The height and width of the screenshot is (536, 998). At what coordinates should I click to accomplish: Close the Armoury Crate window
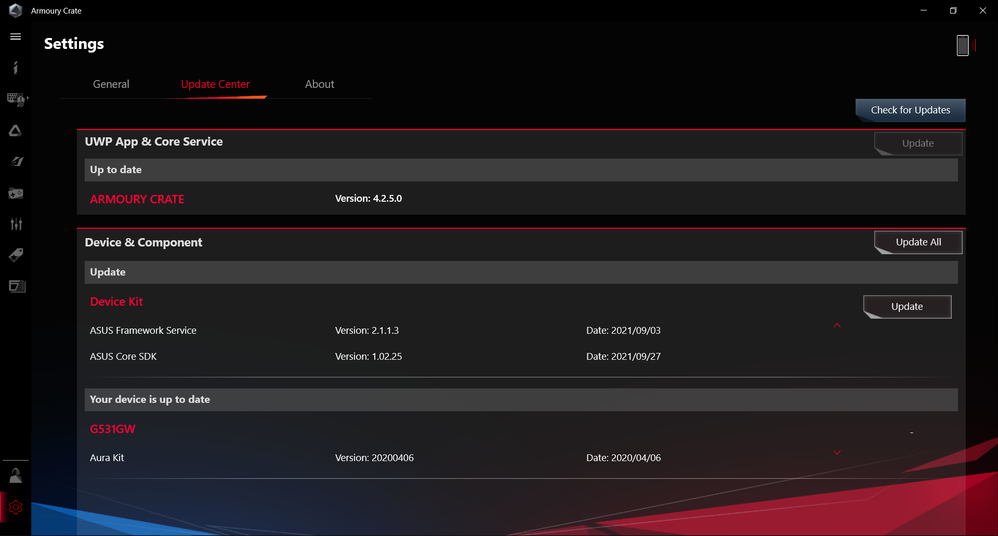(x=983, y=10)
